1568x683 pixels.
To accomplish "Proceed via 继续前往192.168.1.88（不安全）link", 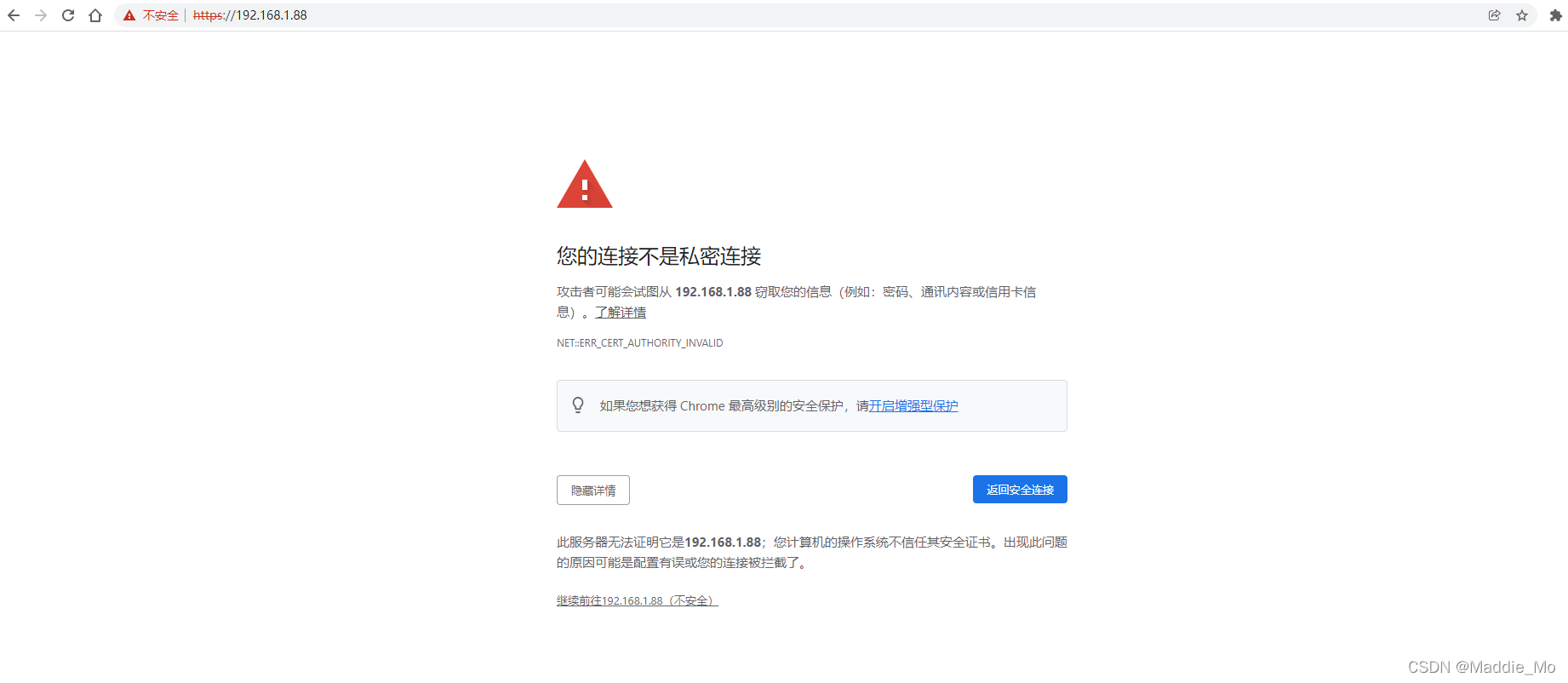I will click(638, 601).
